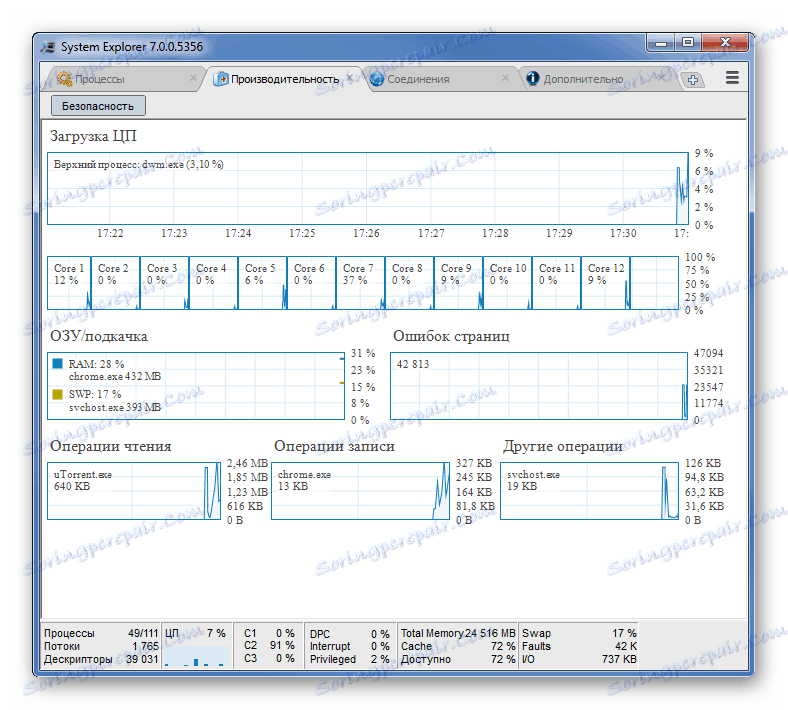The width and height of the screenshot is (788, 710).
Task: Click the Производительность tab icon
Action: pyautogui.click(x=220, y=79)
